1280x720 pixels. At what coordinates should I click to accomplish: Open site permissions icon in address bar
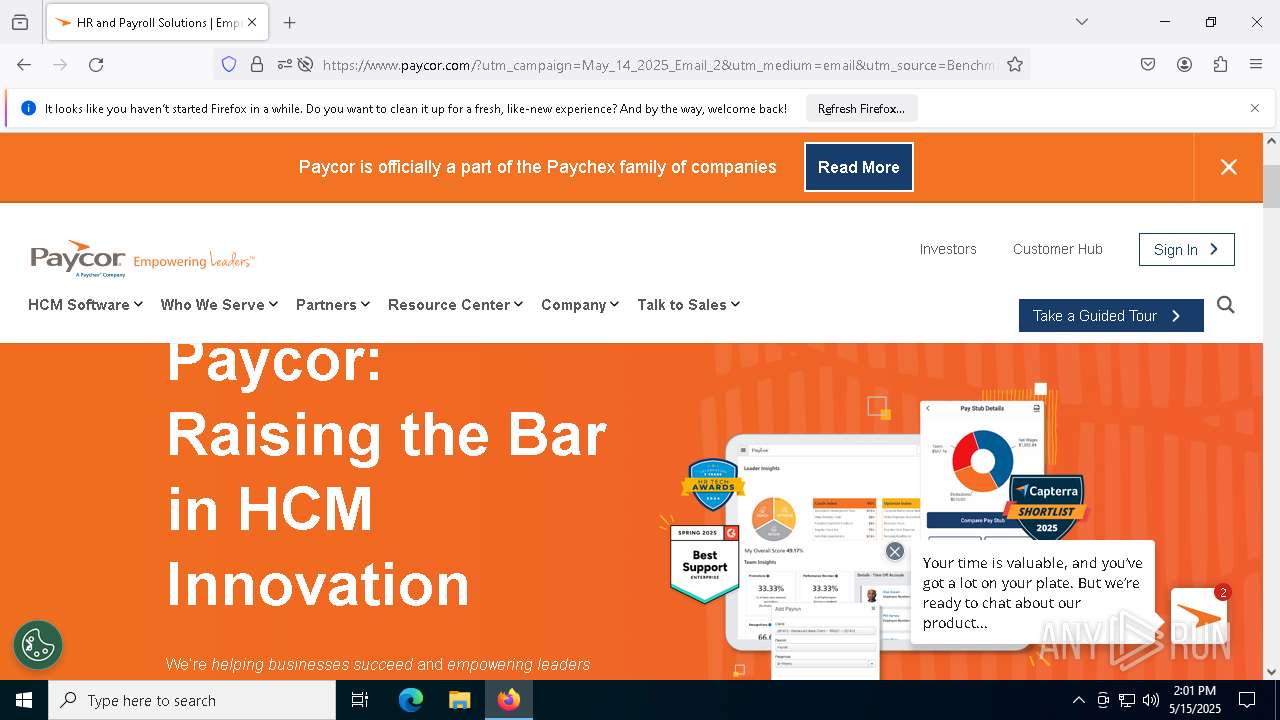[285, 64]
